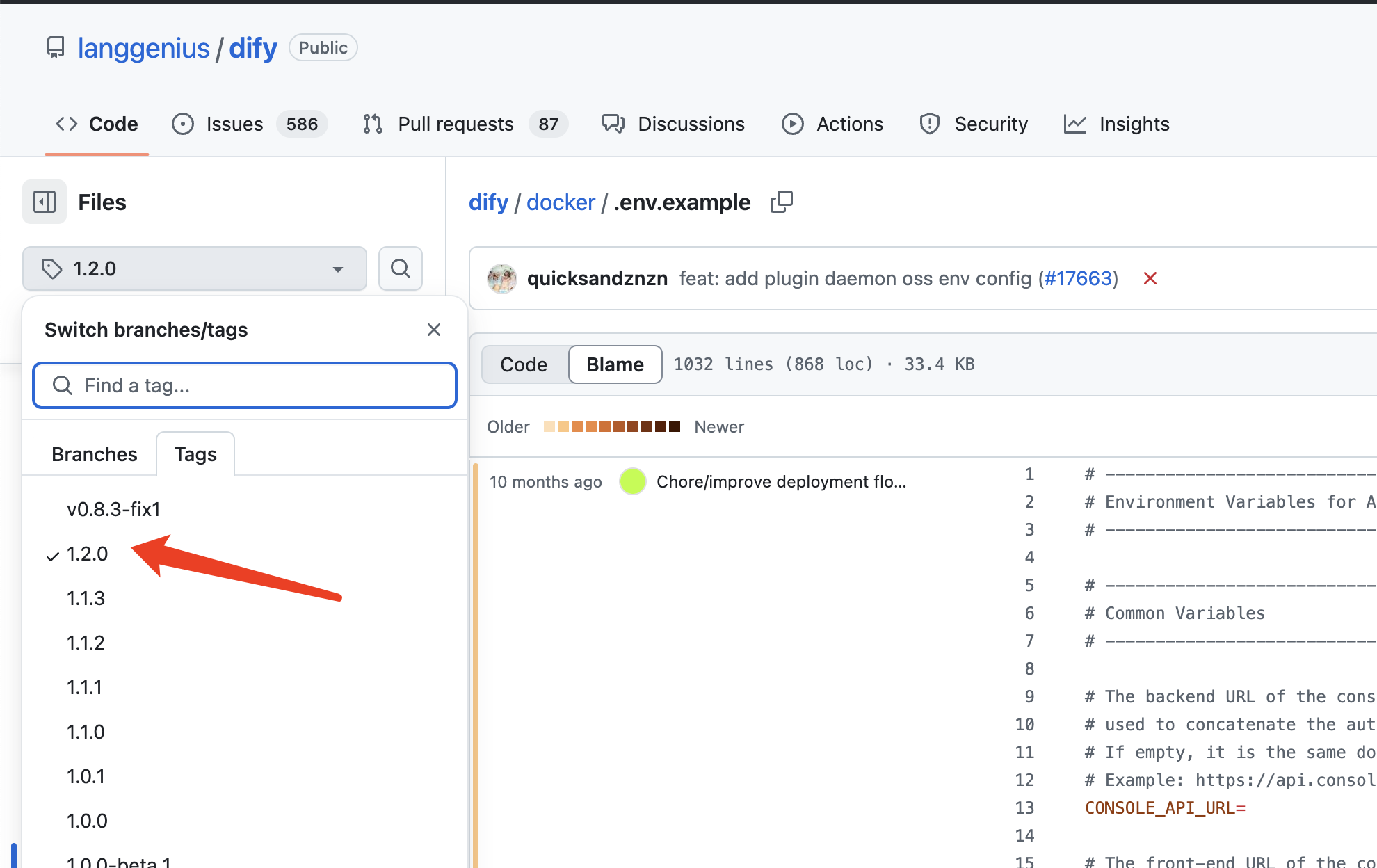Collapse the Files side panel icon
The width and height of the screenshot is (1377, 868).
click(x=45, y=202)
